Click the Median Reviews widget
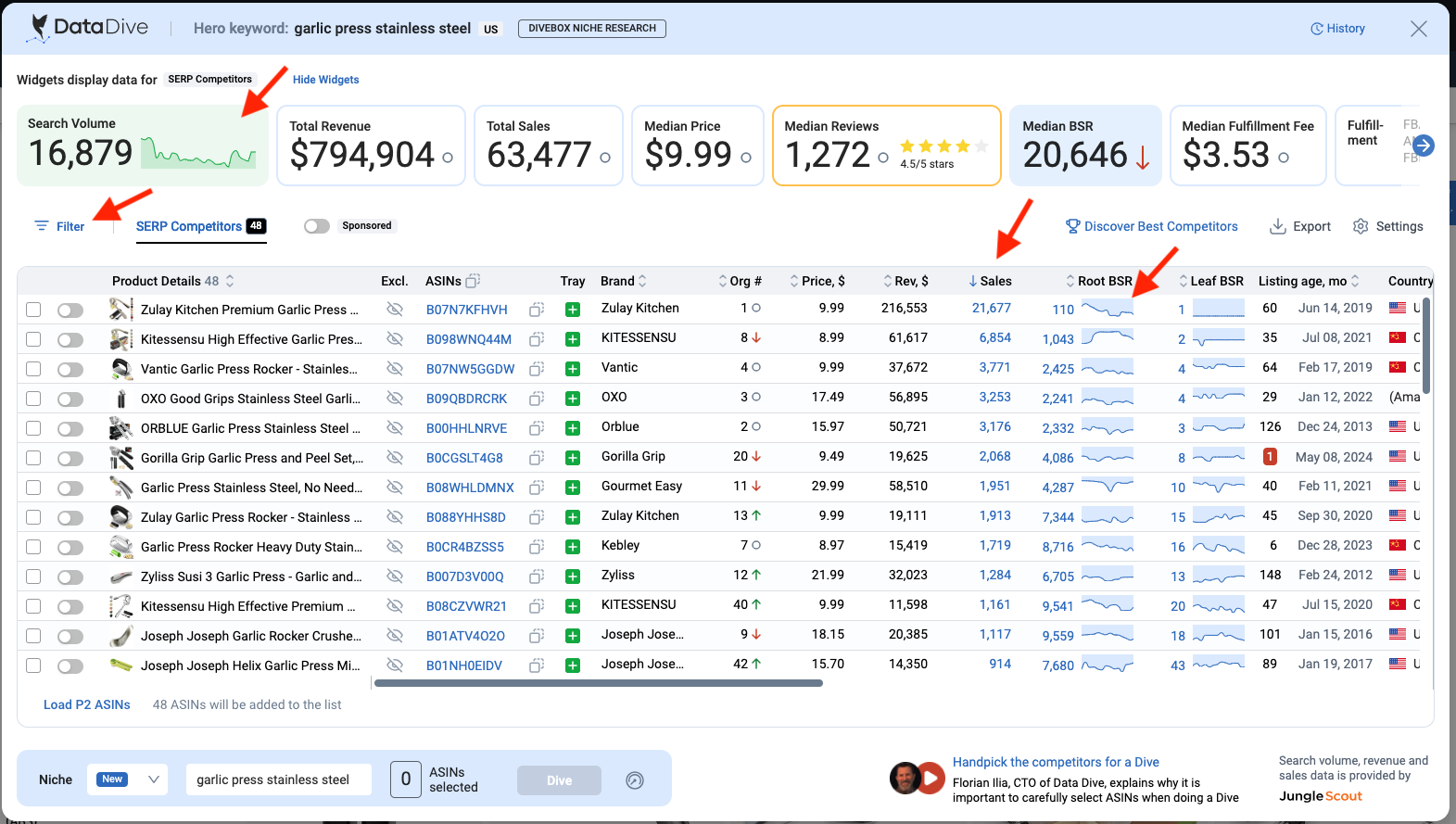This screenshot has width=1456, height=824. (887, 146)
